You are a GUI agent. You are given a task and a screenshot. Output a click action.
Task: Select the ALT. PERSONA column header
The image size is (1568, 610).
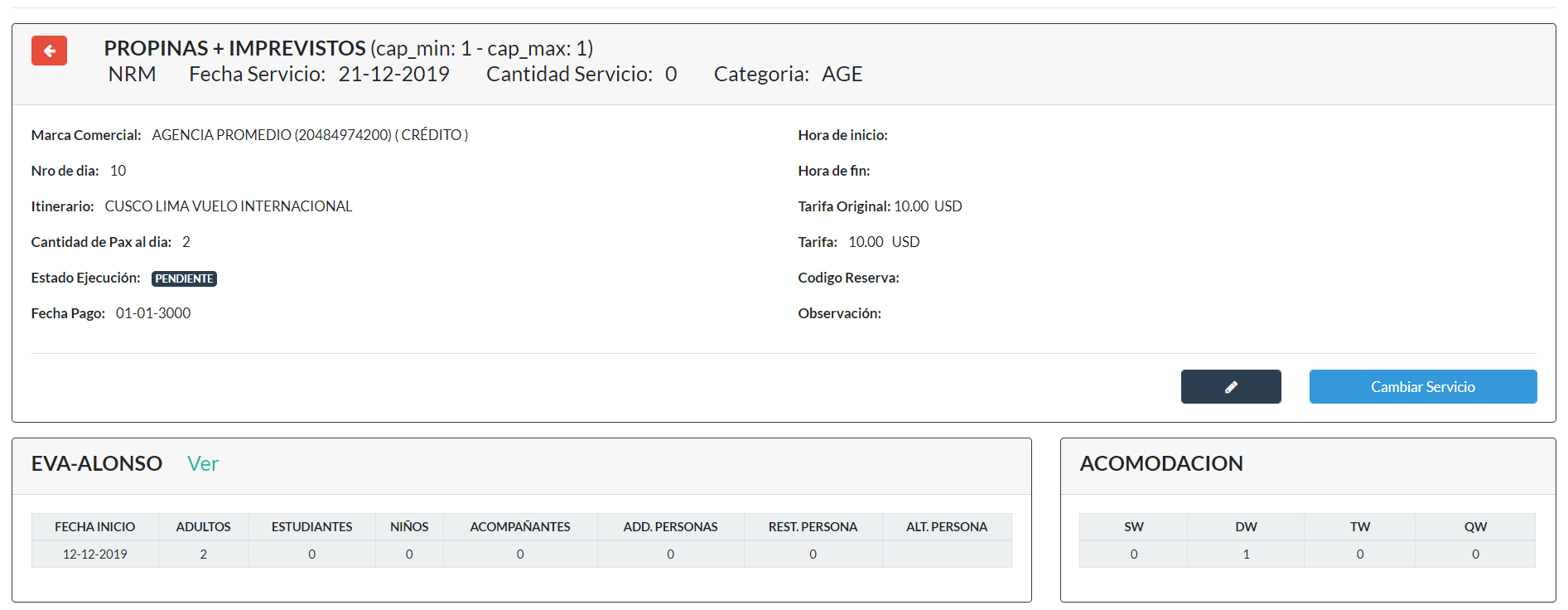946,527
